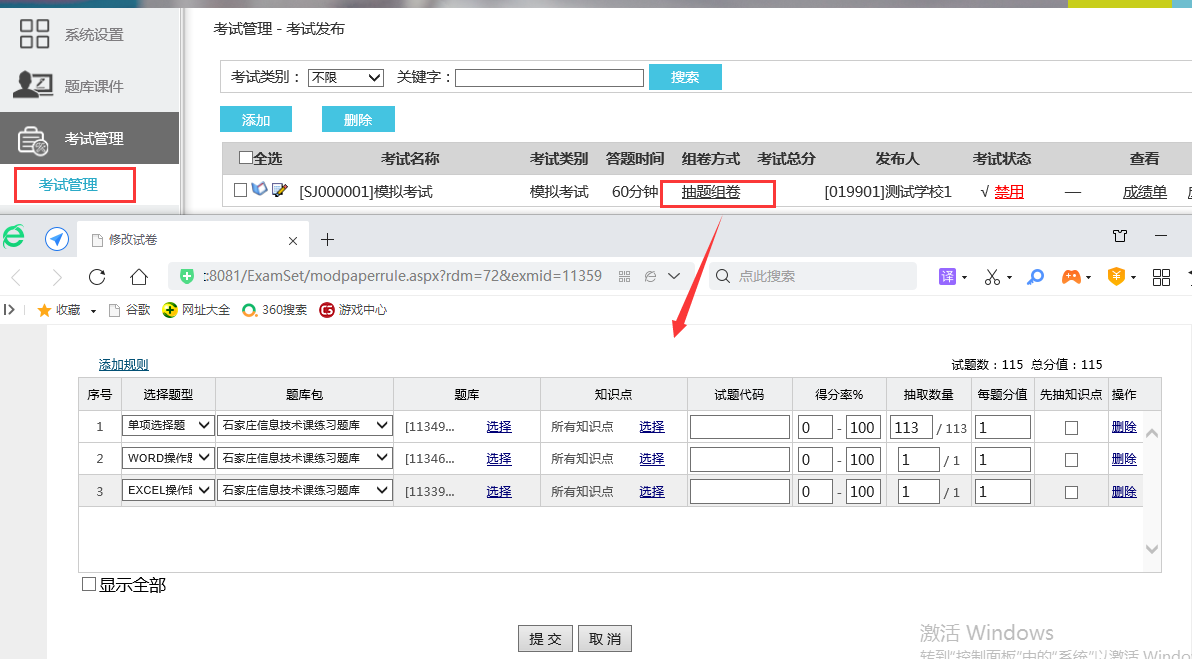Click 提交 to submit the rules
This screenshot has width=1192, height=659.
[546, 638]
